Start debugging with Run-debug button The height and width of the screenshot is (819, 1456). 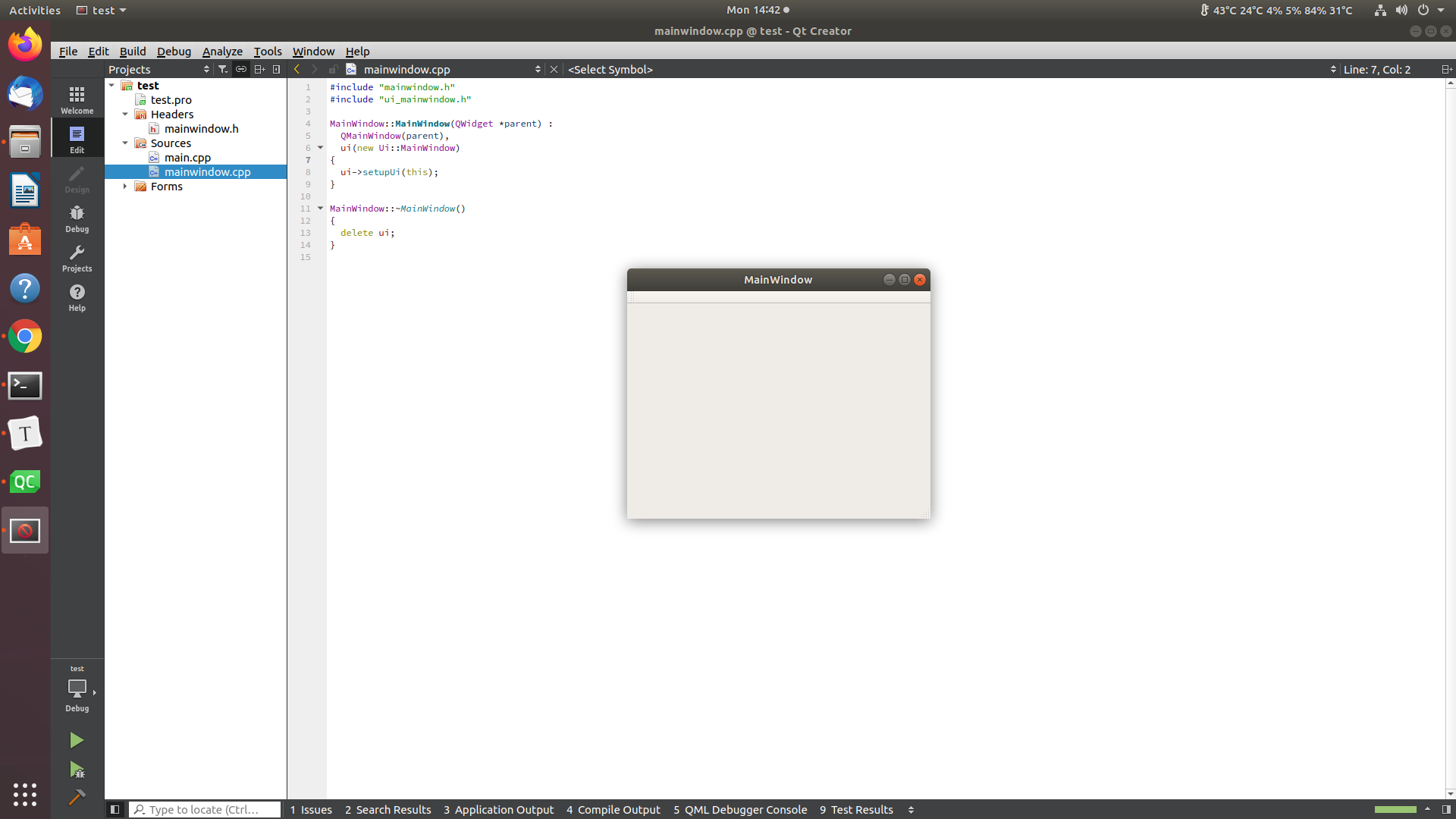(x=77, y=770)
